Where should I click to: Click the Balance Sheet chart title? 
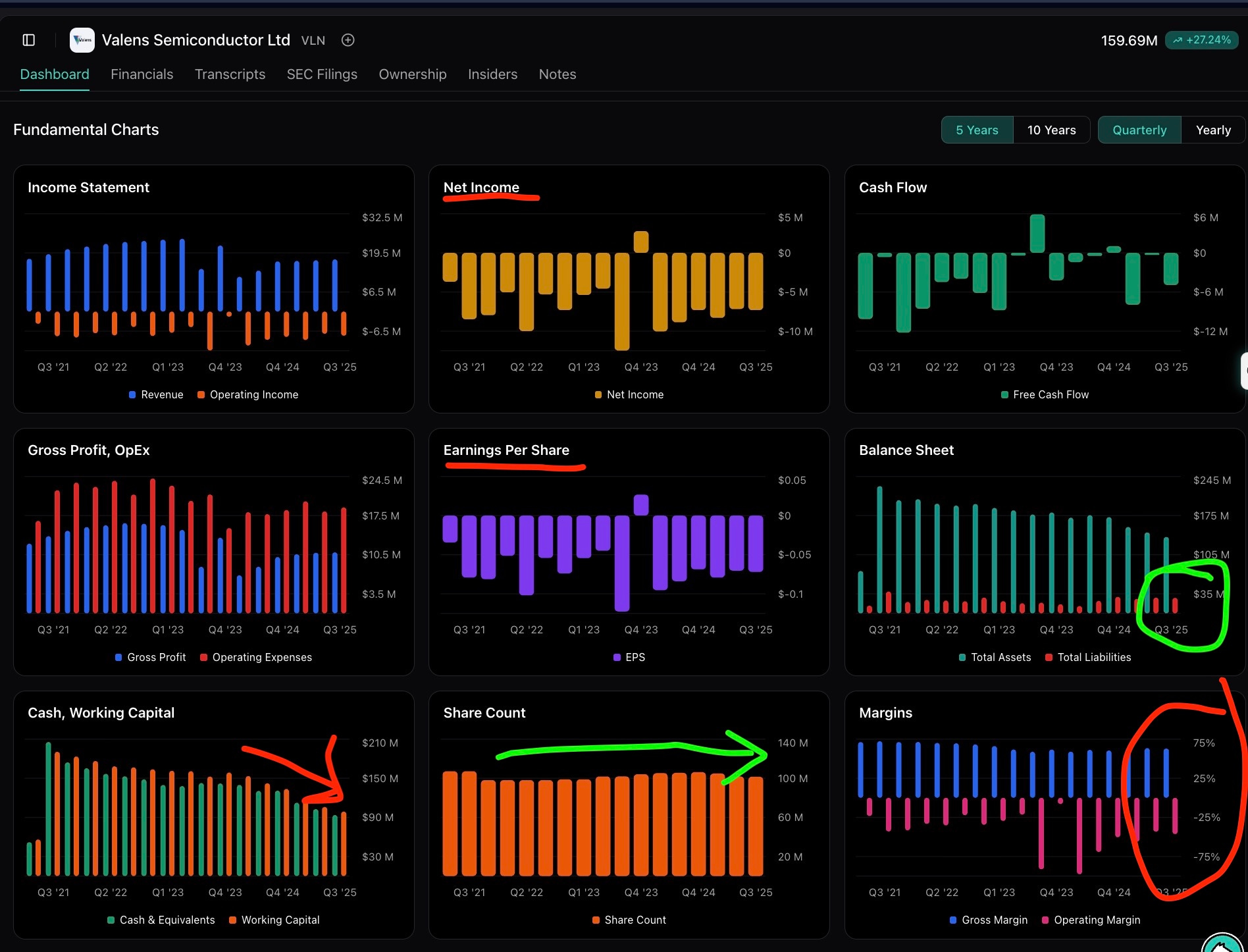click(906, 450)
